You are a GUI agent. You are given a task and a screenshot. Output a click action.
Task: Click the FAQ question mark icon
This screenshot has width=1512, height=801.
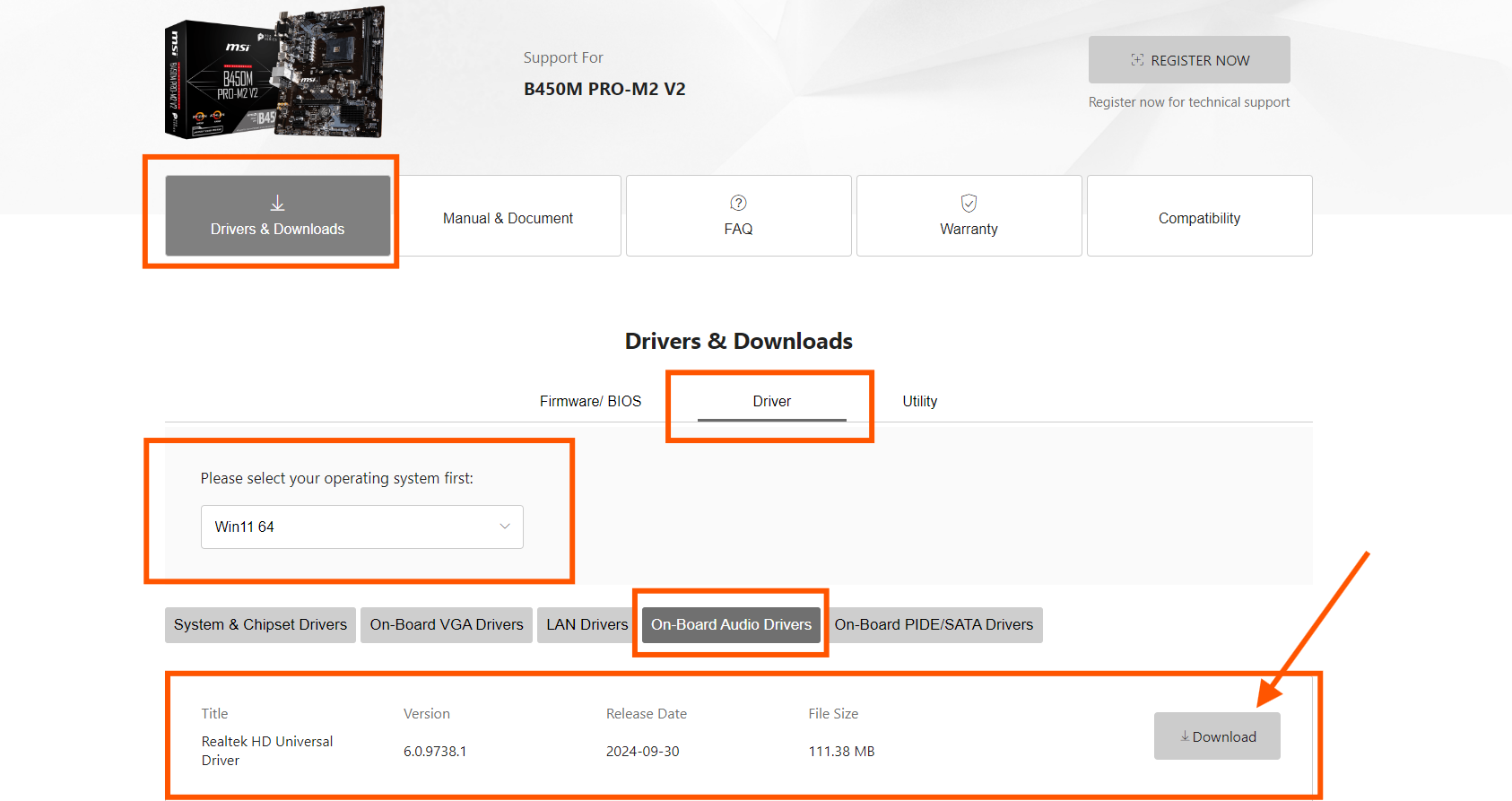coord(739,203)
